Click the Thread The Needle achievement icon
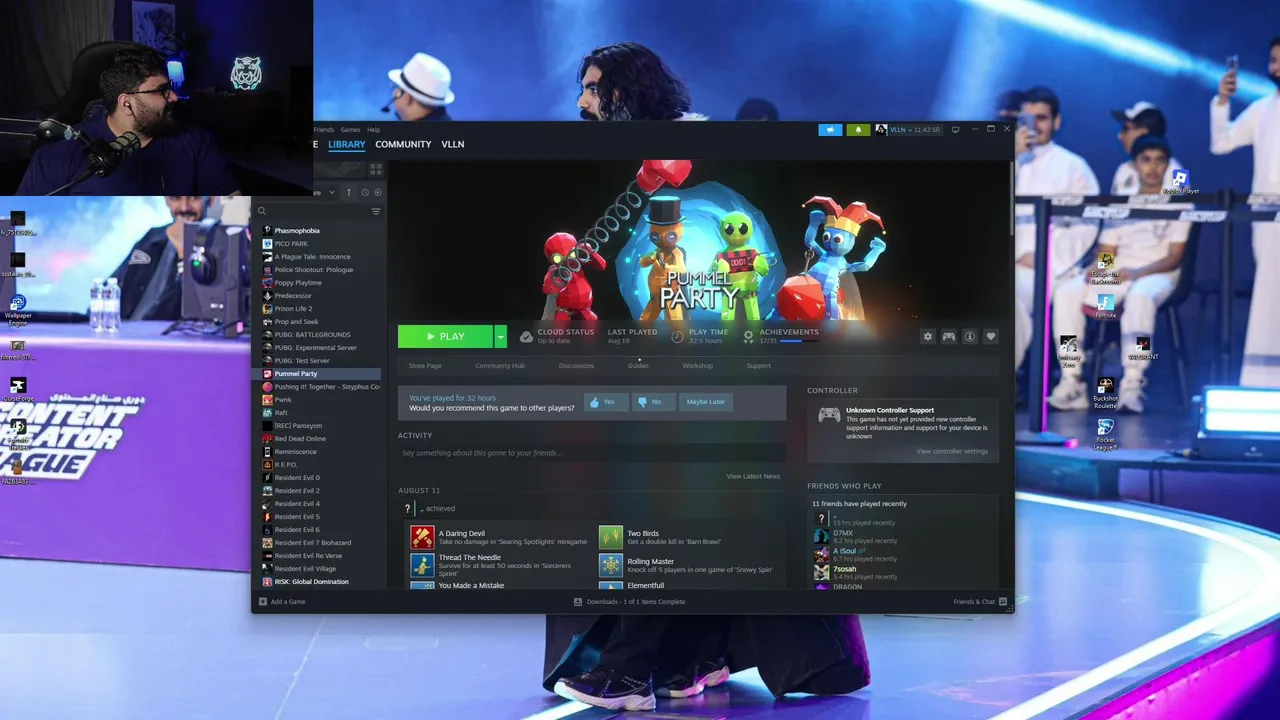The image size is (1280, 720). pyautogui.click(x=422, y=566)
